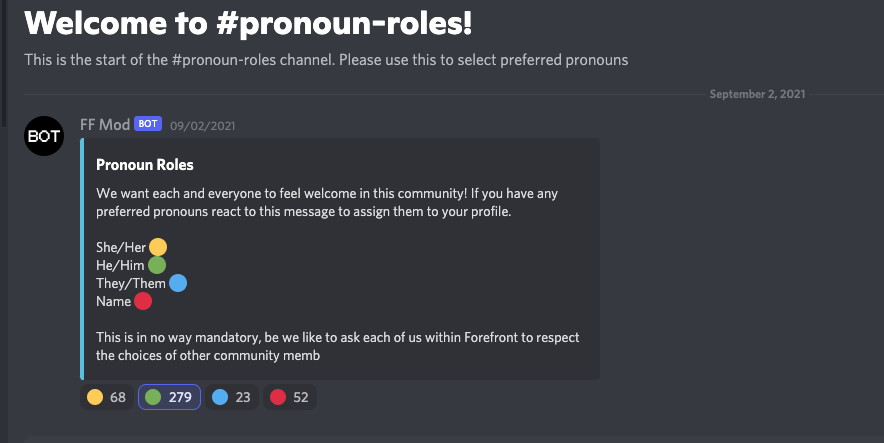Click the red emoji in the 52 reaction

click(278, 397)
